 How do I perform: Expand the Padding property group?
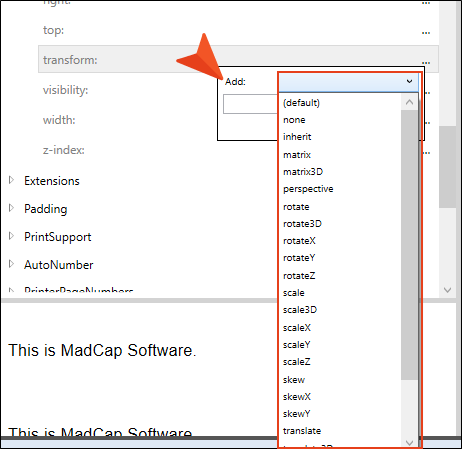pyautogui.click(x=11, y=208)
